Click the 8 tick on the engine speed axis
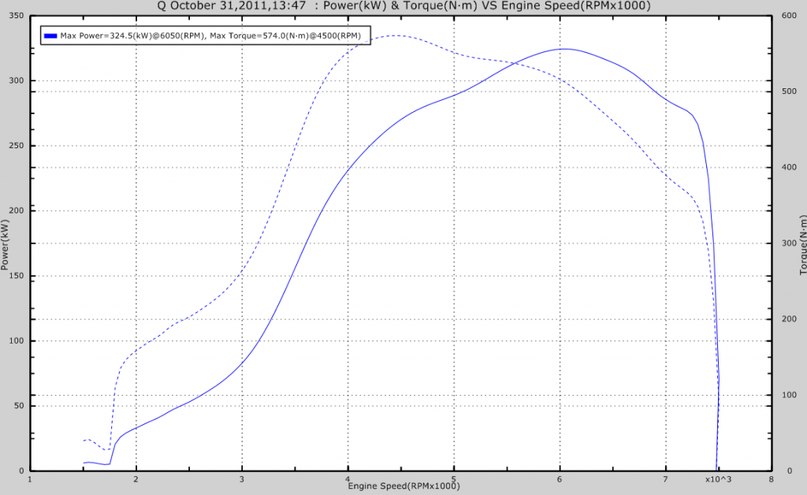 coord(771,479)
